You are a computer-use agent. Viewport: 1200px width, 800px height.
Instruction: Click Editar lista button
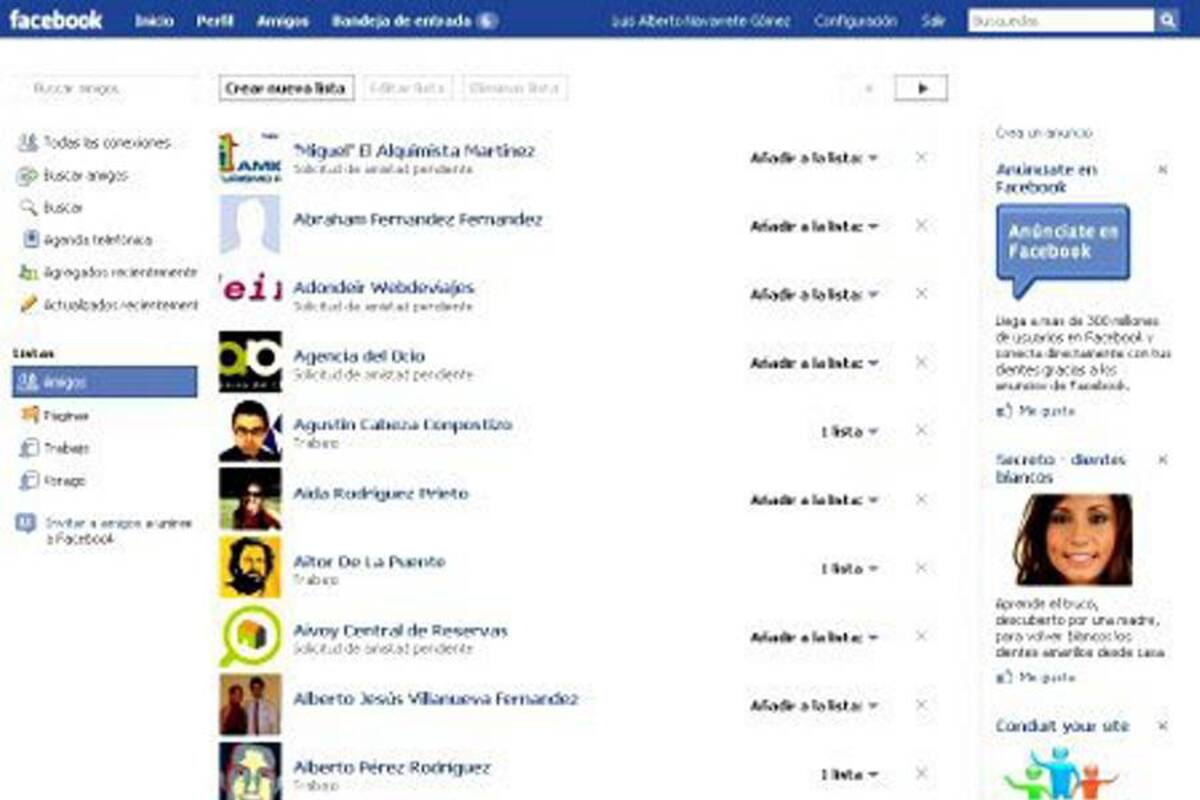[408, 88]
